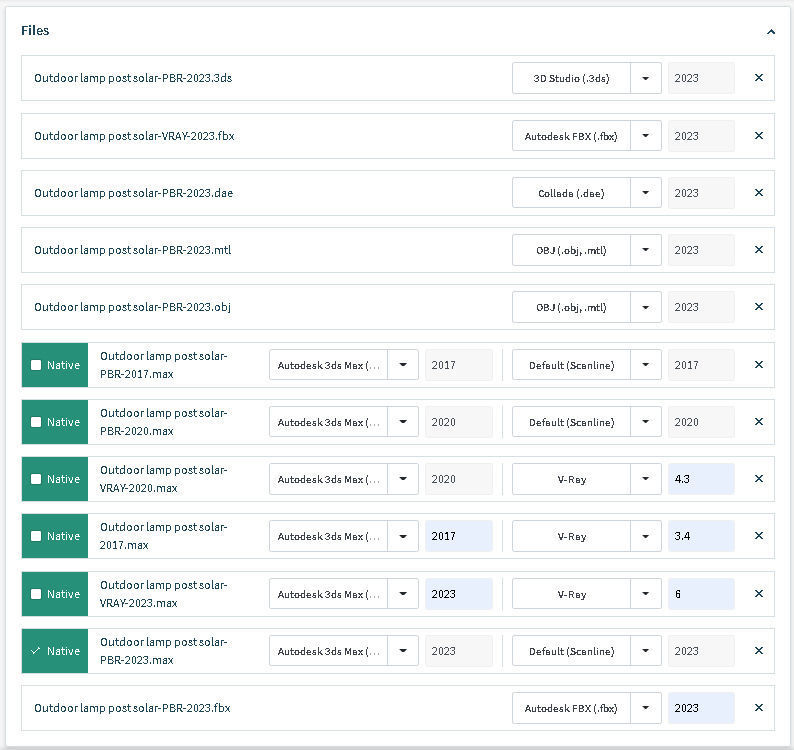This screenshot has height=750, width=794.
Task: Uncheck Native for PBR-2023.max
Action: point(37,651)
